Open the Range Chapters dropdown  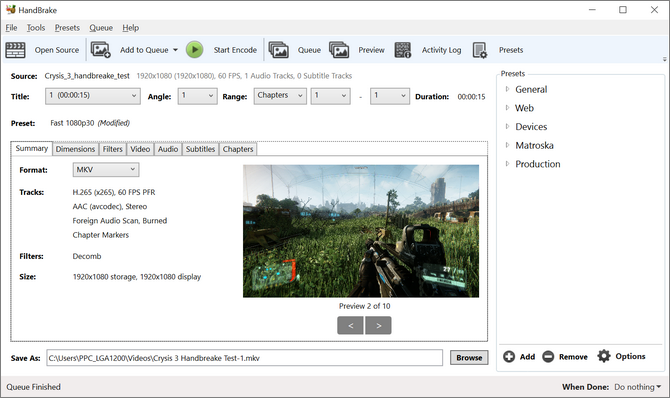point(280,96)
